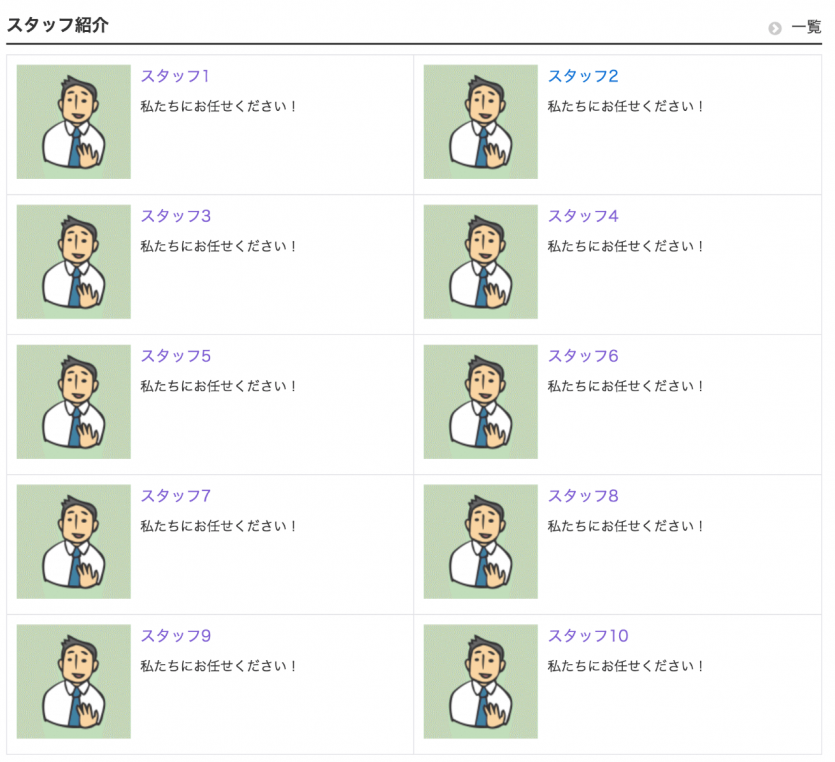
Task: Click the description text under スタッフ3
Action: 218,247
